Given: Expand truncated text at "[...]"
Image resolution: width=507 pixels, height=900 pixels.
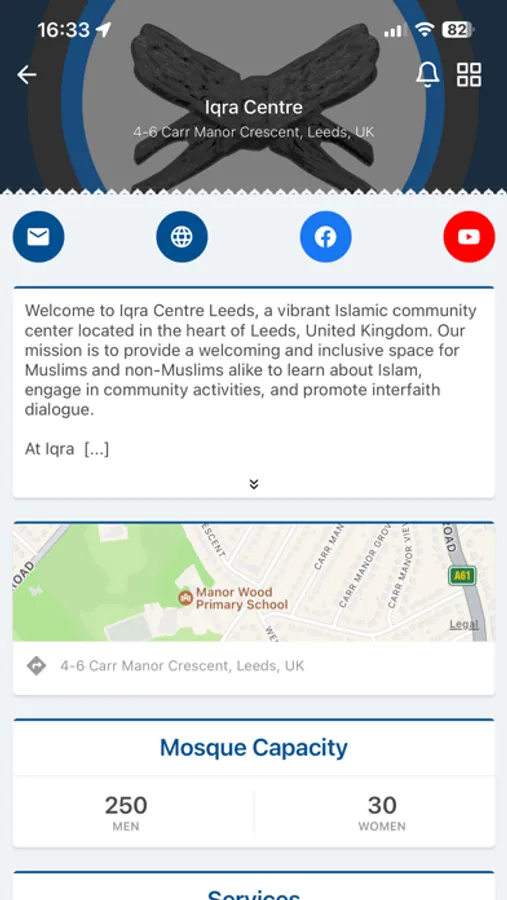Looking at the screenshot, I should click(96, 449).
